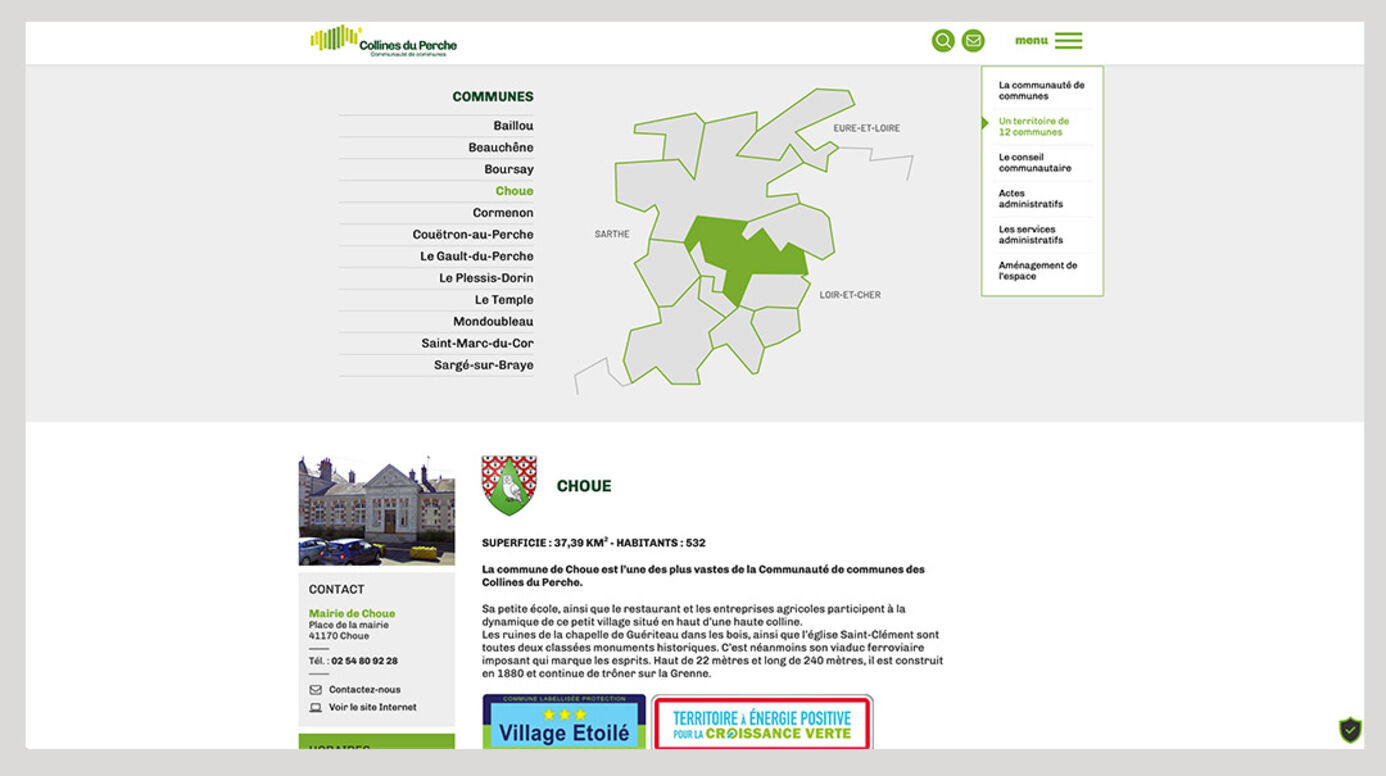The height and width of the screenshot is (776, 1386).
Task: Click the Village Etoilé label badge
Action: 564,722
